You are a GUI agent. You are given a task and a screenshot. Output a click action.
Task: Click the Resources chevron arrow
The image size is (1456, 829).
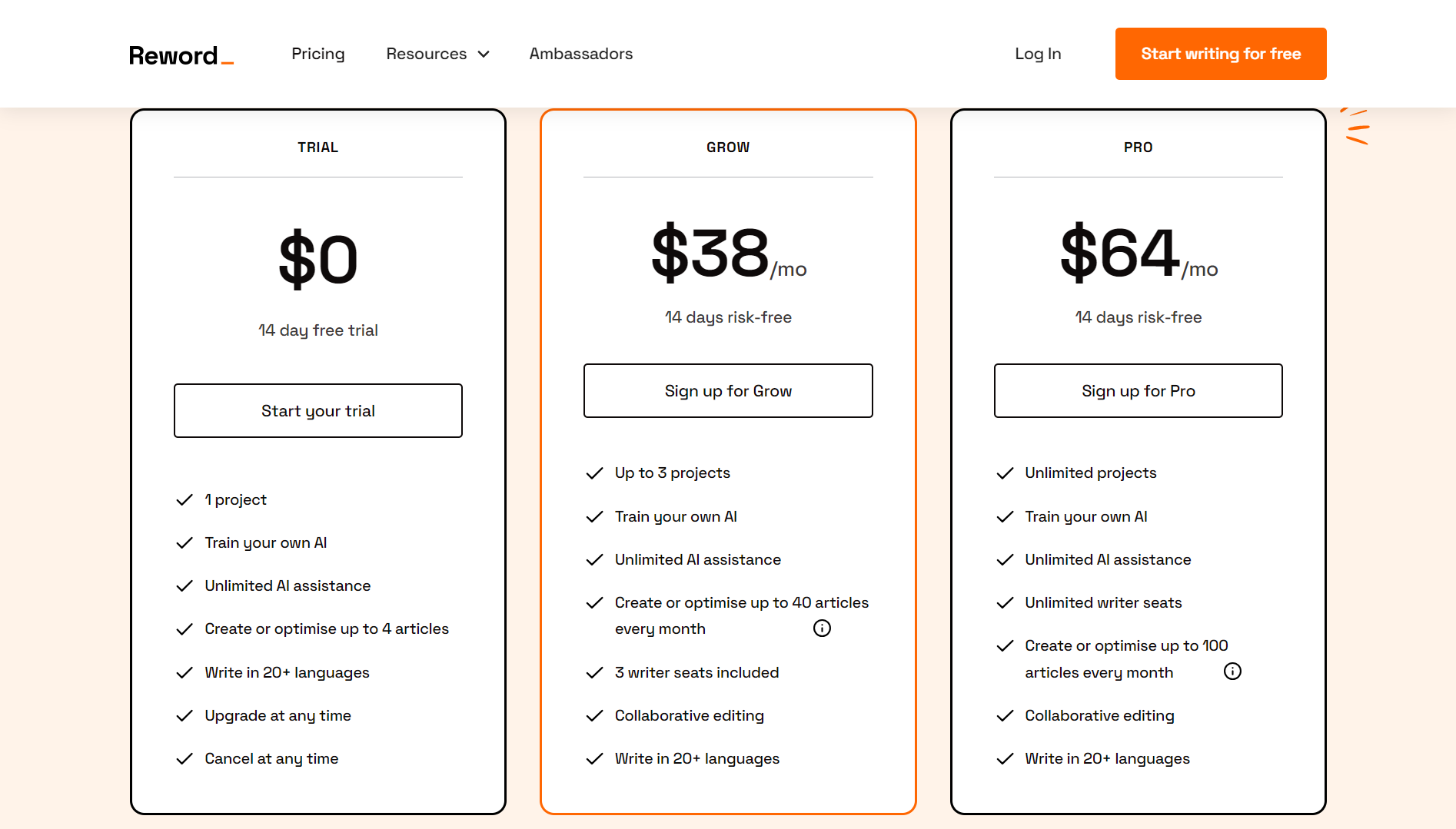click(484, 54)
